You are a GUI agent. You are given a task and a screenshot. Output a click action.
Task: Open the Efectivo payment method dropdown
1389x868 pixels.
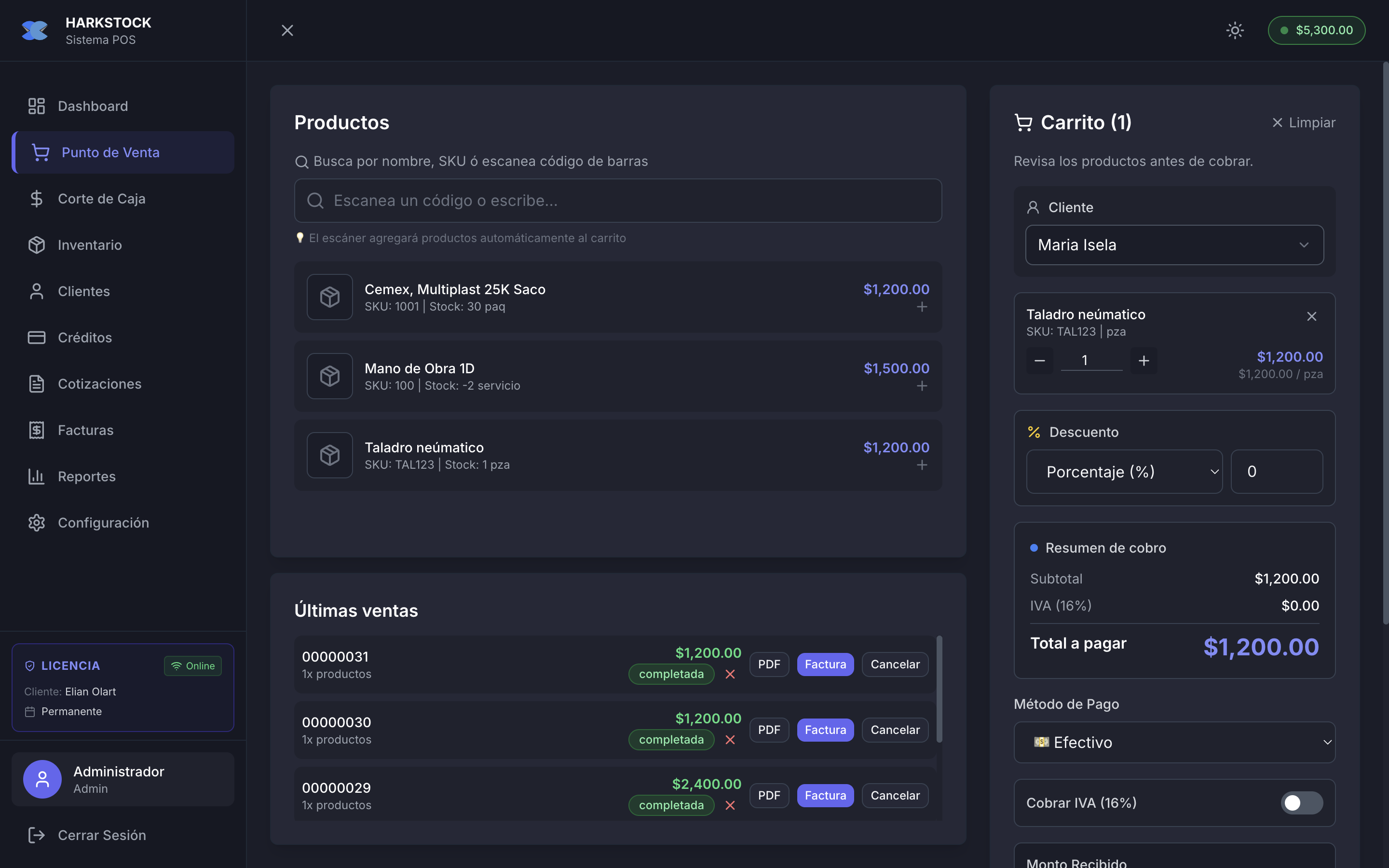click(1174, 742)
